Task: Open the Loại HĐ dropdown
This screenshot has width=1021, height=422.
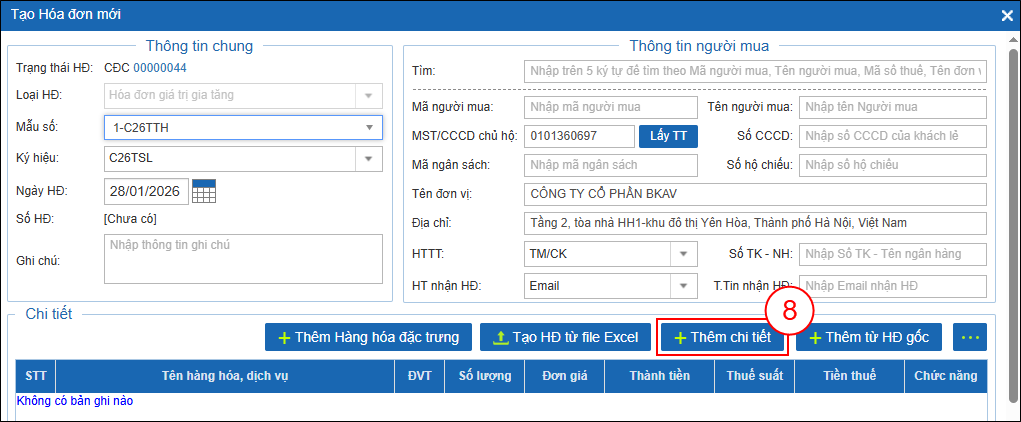Action: pos(369,96)
